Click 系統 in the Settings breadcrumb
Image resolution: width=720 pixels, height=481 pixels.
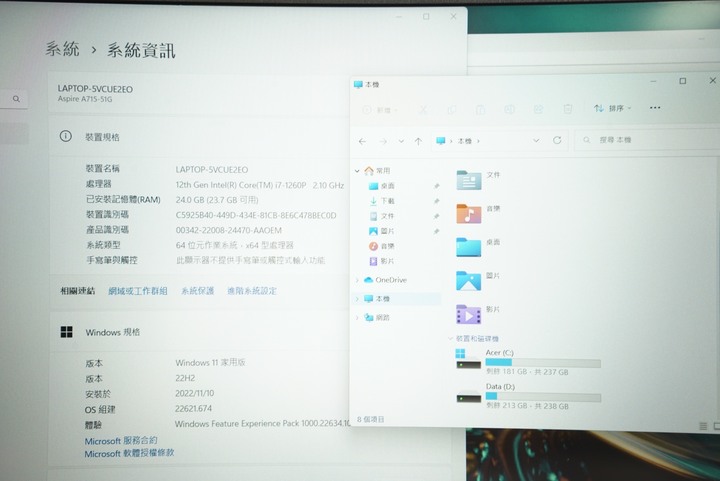pyautogui.click(x=62, y=49)
